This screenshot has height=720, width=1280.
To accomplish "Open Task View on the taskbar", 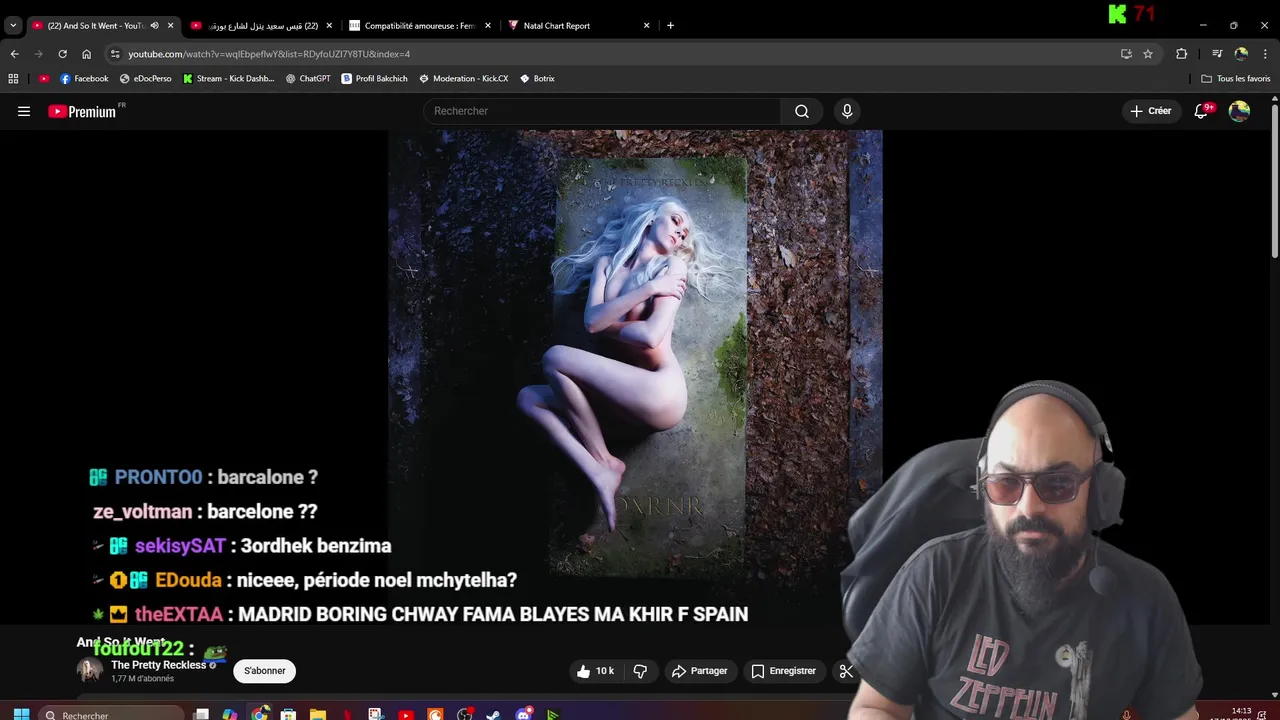I will [x=201, y=714].
